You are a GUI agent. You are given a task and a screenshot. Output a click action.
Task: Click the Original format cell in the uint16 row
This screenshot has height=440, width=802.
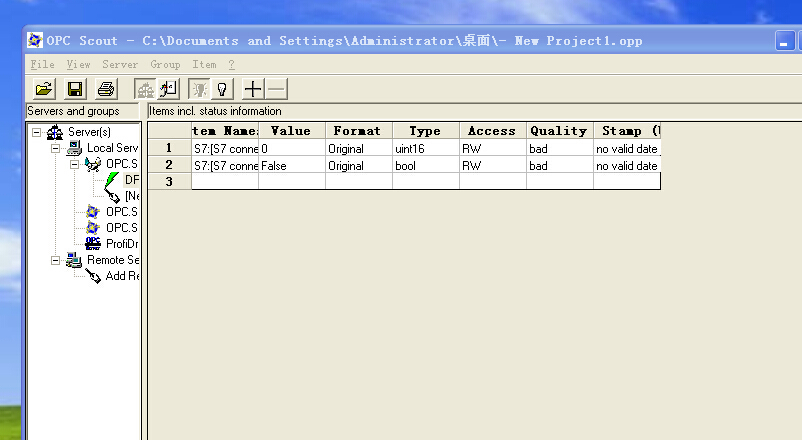point(359,148)
